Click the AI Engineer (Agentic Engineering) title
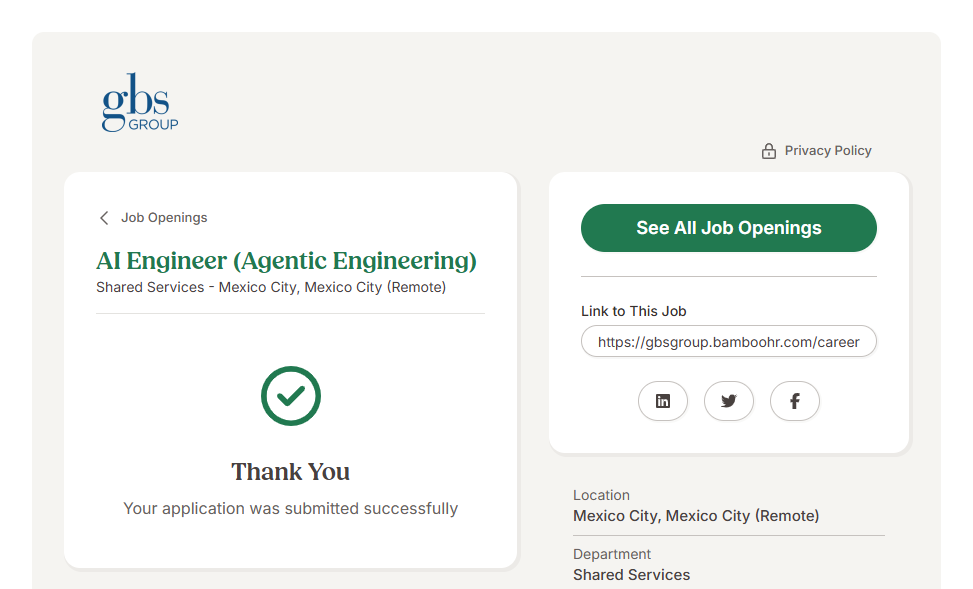 point(286,261)
